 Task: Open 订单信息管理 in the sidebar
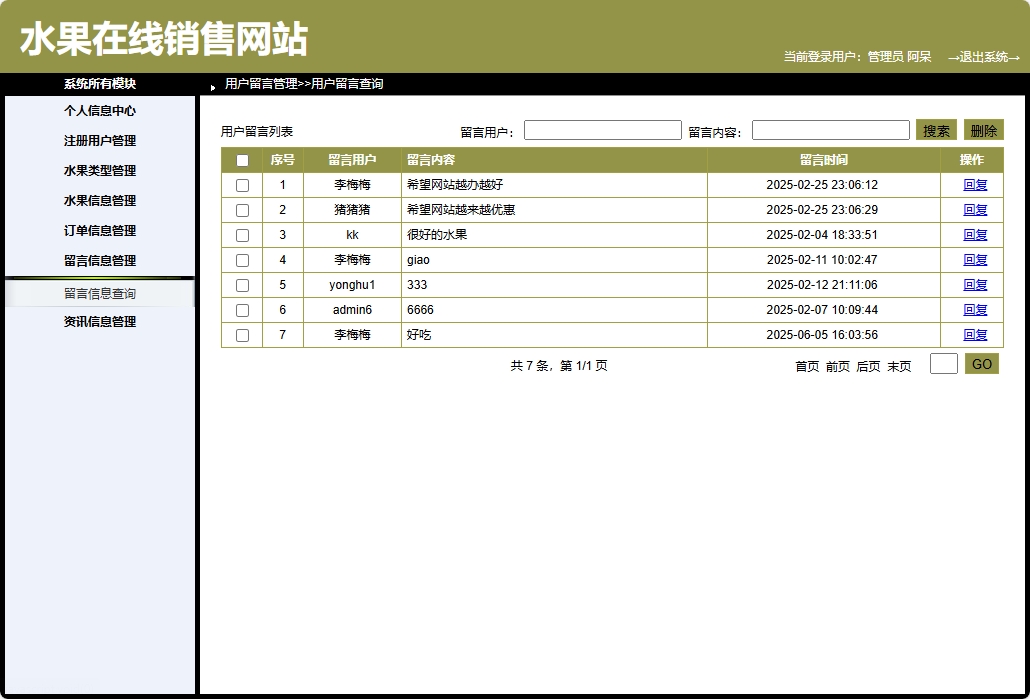click(99, 230)
